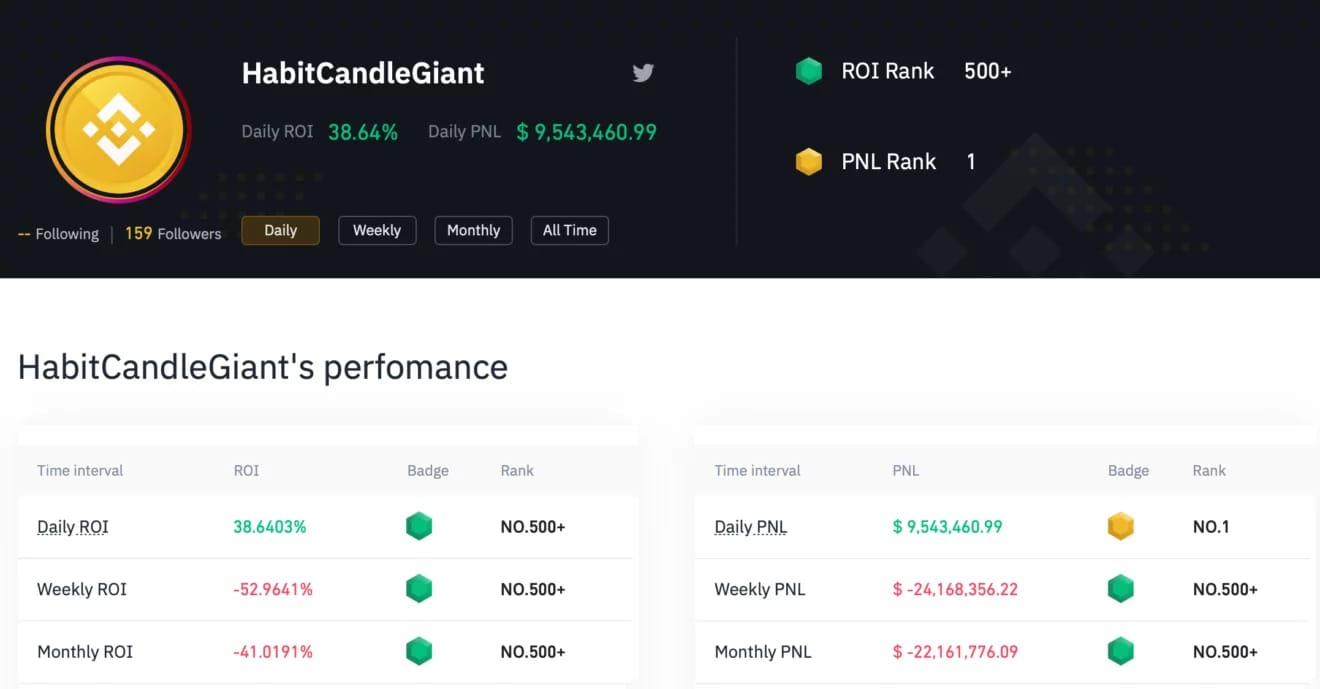View the 159 Followers list
Image resolution: width=1320 pixels, height=689 pixels.
pyautogui.click(x=172, y=233)
